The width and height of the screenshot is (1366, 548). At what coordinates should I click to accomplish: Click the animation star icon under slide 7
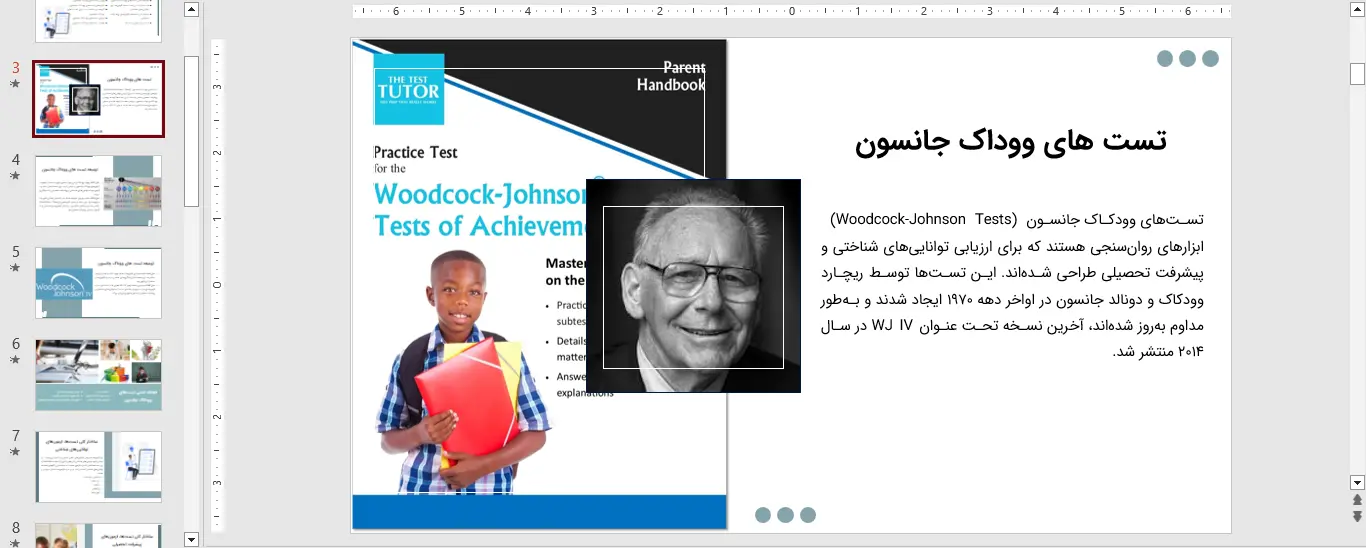coord(15,452)
